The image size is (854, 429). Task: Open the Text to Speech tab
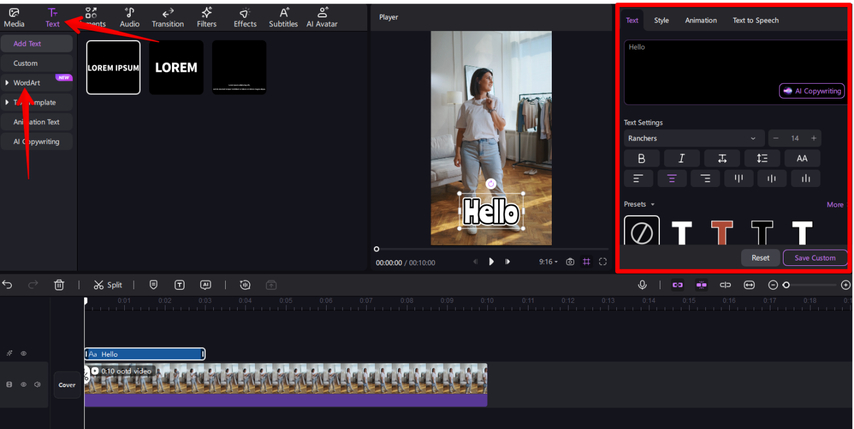pyautogui.click(x=755, y=20)
